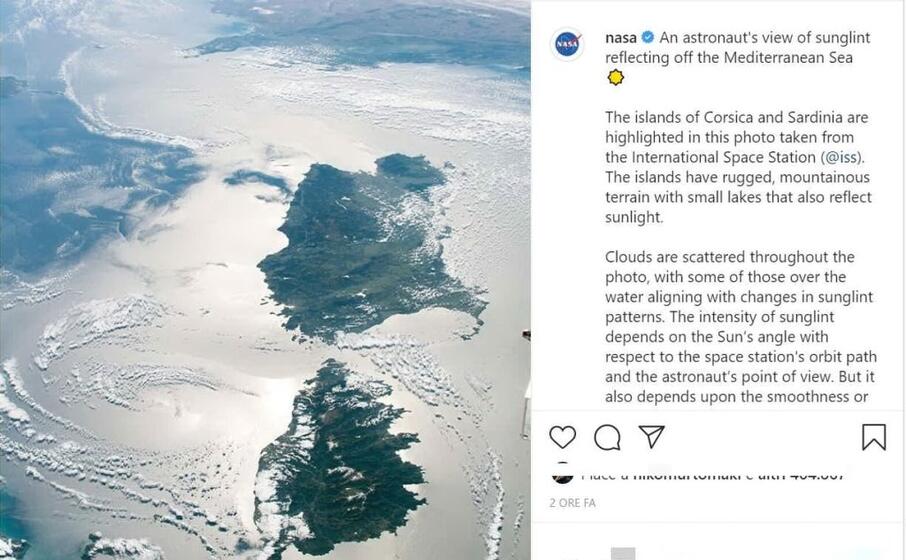Click the Corsica island in the photo
Image resolution: width=906 pixels, height=560 pixels.
point(340,460)
